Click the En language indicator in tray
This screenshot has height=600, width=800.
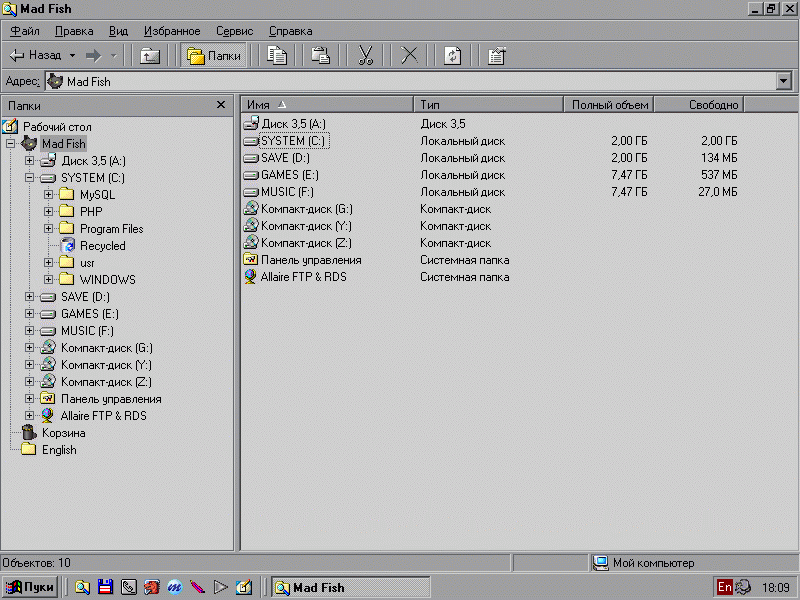pos(724,588)
